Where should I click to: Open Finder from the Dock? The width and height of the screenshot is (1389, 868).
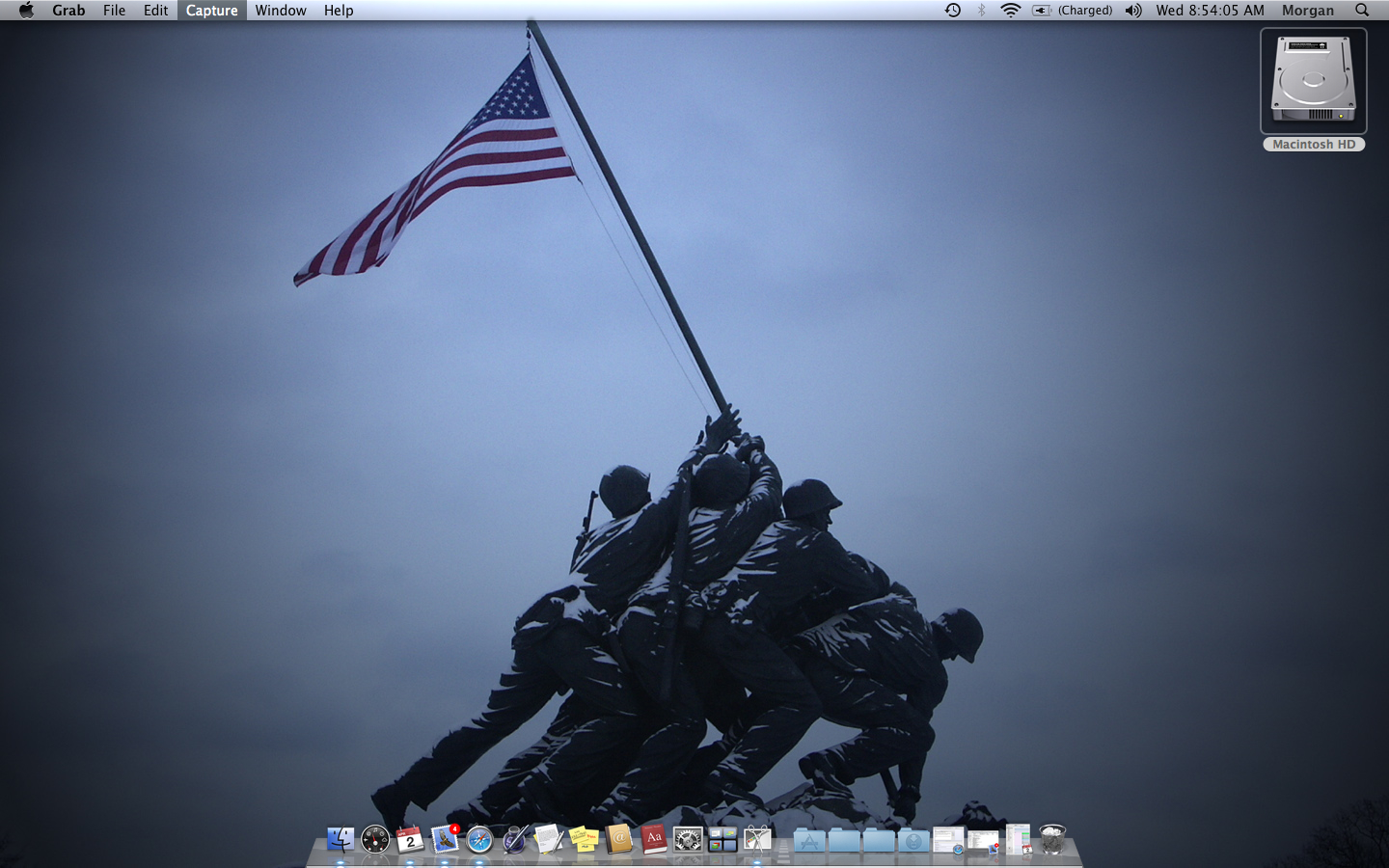click(340, 839)
